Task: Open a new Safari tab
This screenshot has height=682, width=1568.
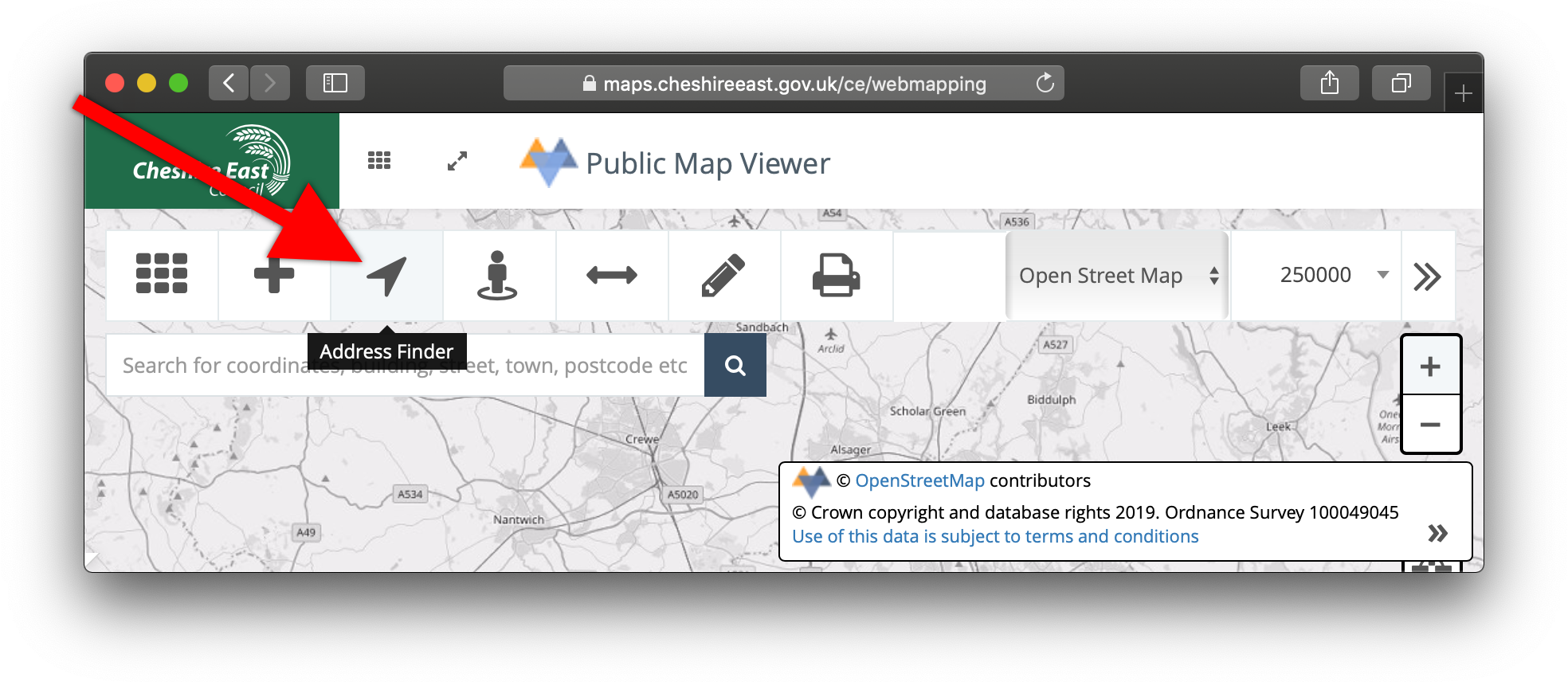Action: pyautogui.click(x=1464, y=94)
